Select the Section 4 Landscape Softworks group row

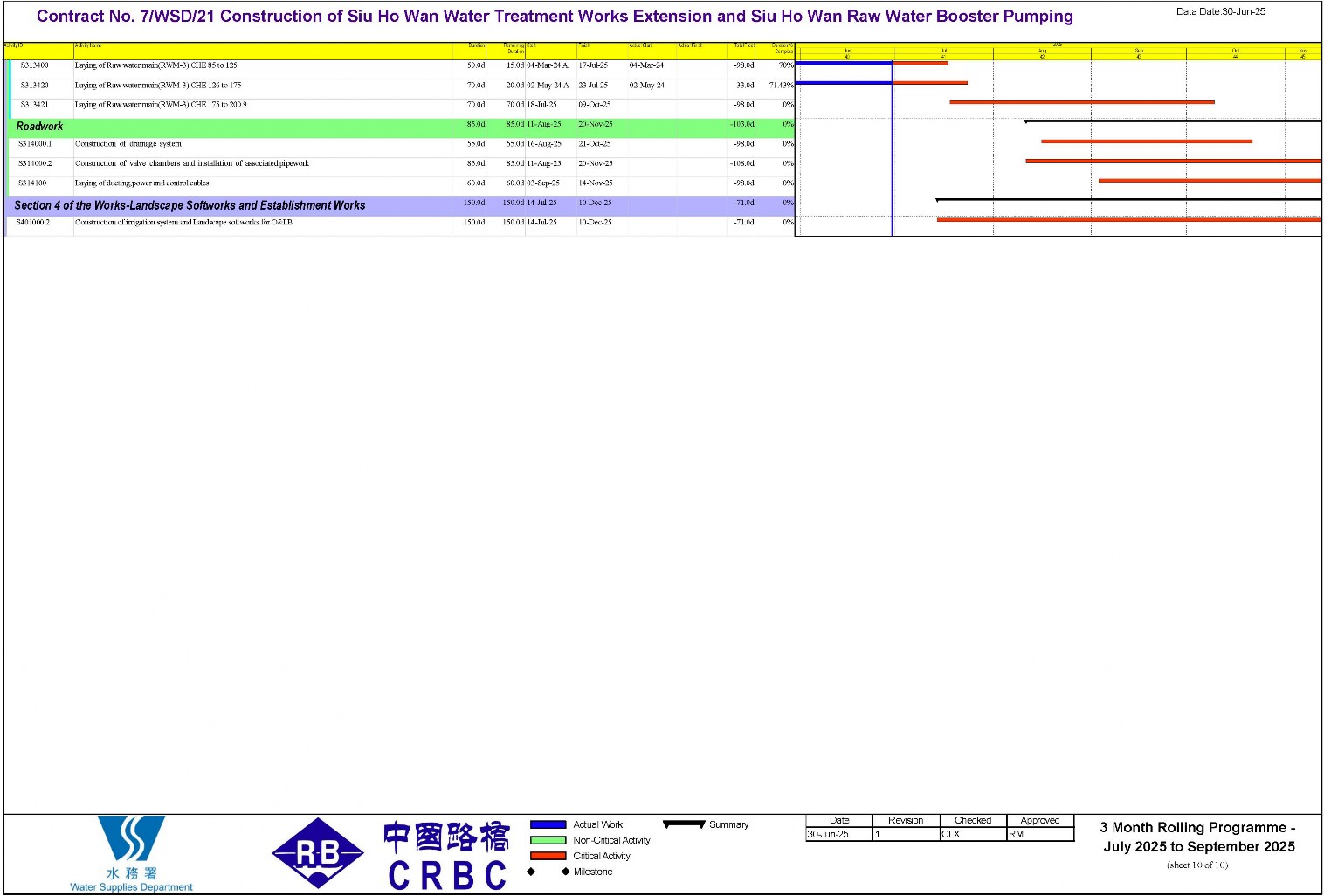tap(400, 205)
